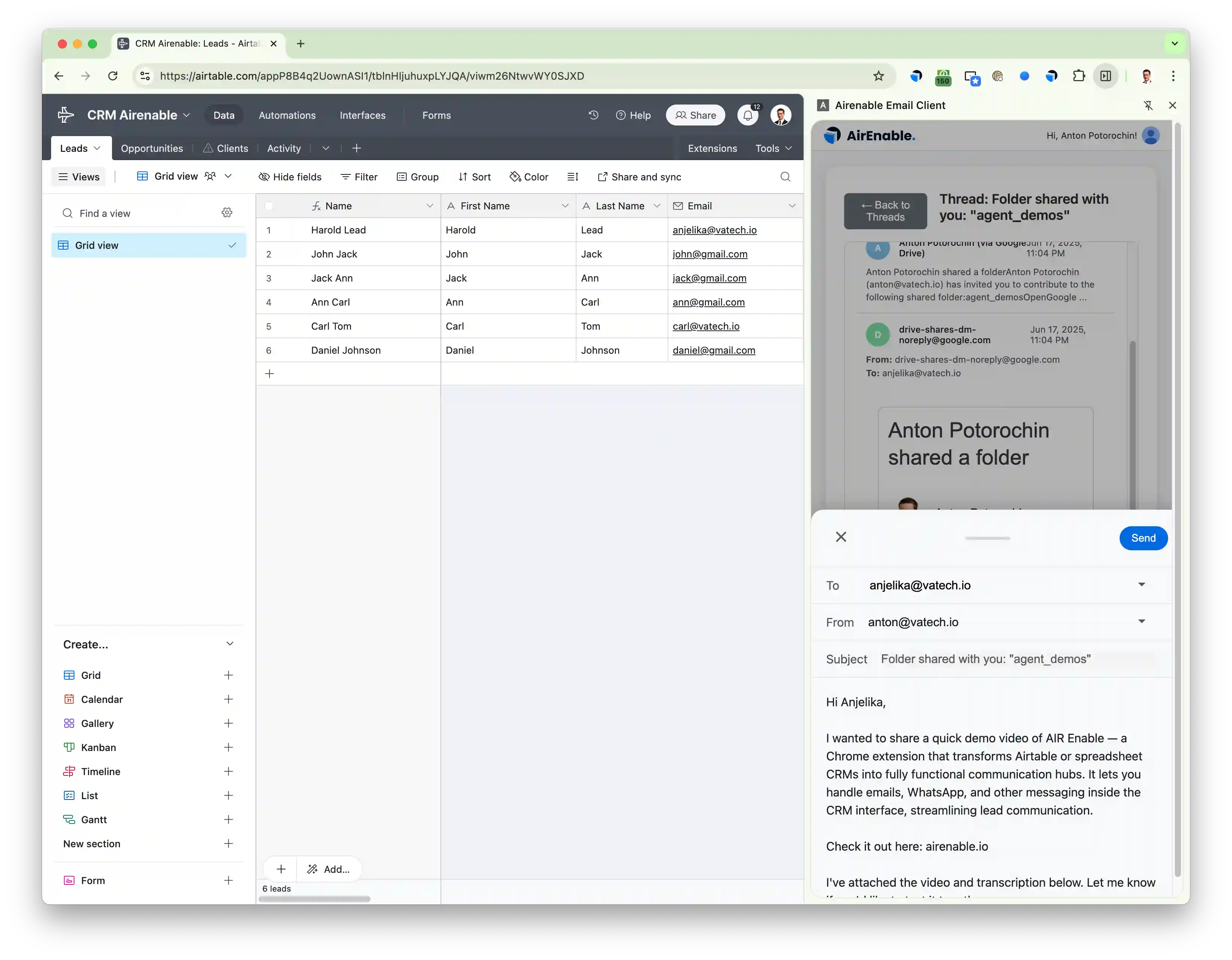The width and height of the screenshot is (1232, 960).
Task: Search records with the magnifying glass icon
Action: pyautogui.click(x=785, y=177)
